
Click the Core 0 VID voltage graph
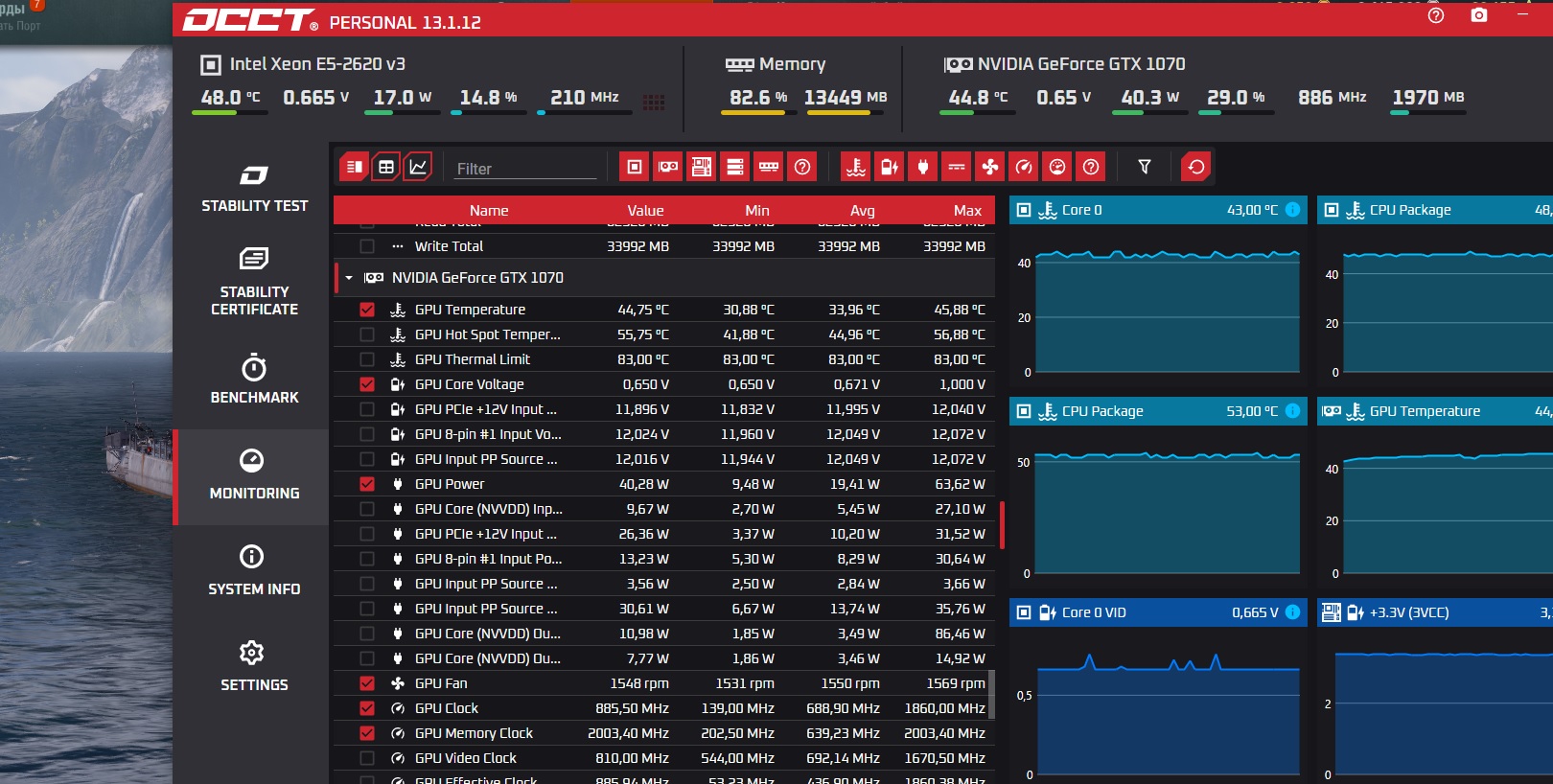1167,709
